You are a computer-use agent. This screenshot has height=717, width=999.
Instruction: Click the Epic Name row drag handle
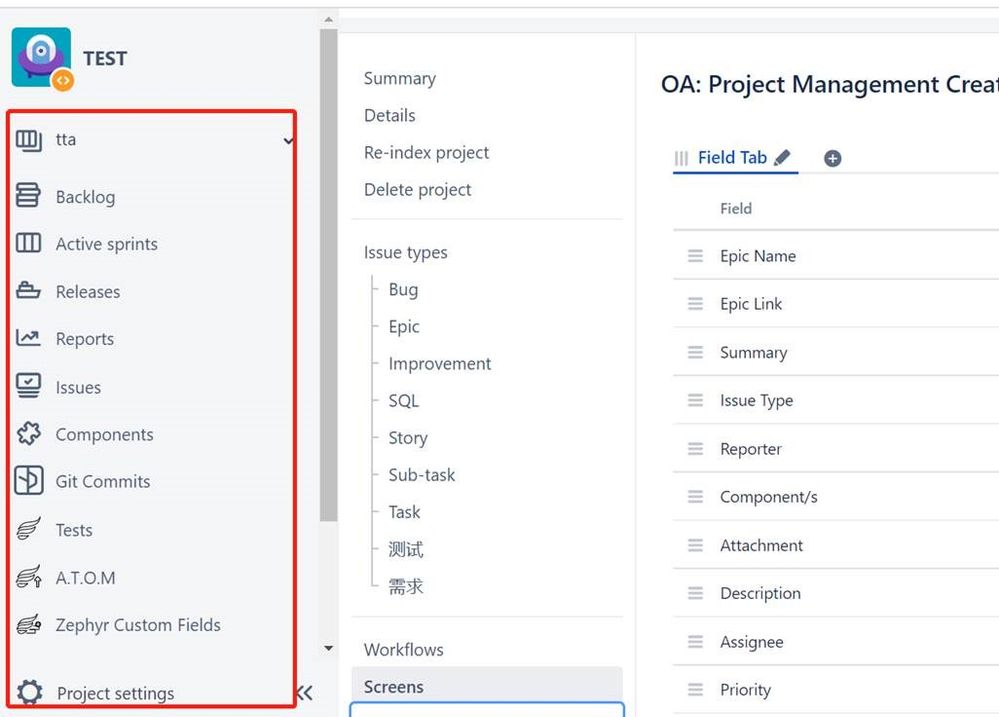[695, 256]
